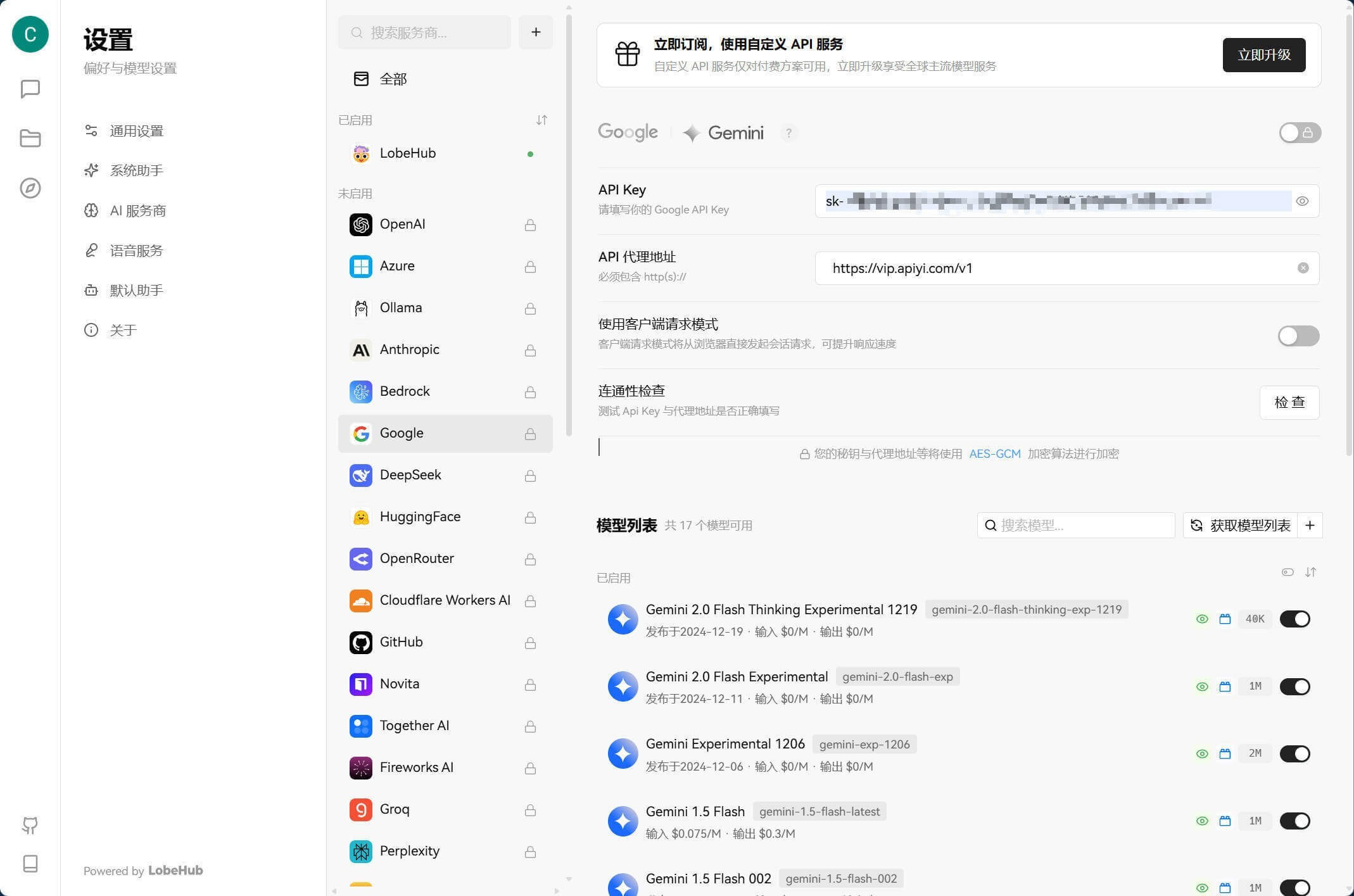Click the 2M context tag
1354x896 pixels.
point(1255,754)
